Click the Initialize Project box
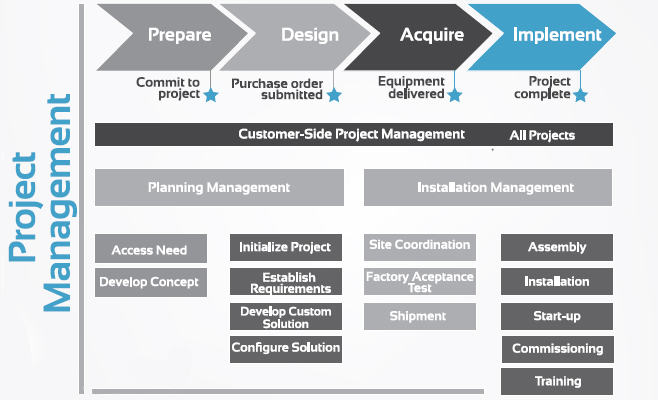 286,247
